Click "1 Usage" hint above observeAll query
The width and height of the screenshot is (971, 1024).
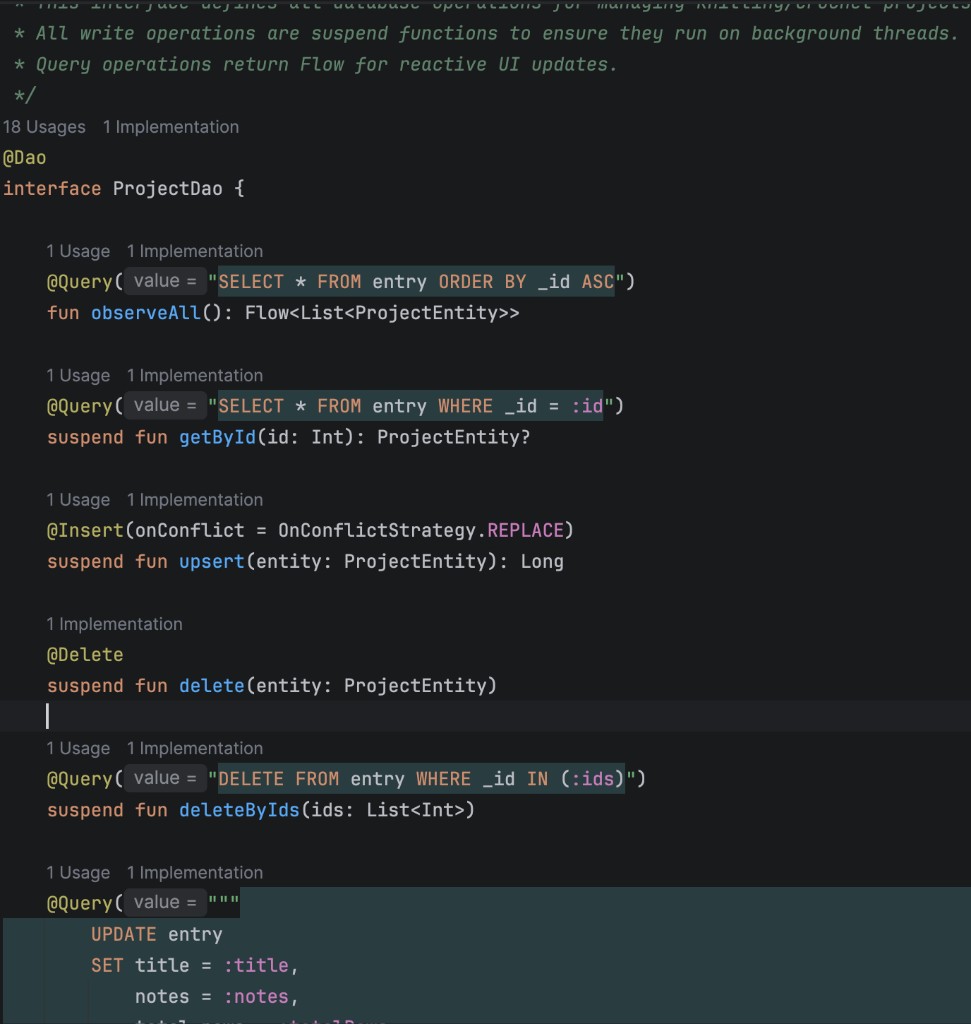click(x=78, y=251)
